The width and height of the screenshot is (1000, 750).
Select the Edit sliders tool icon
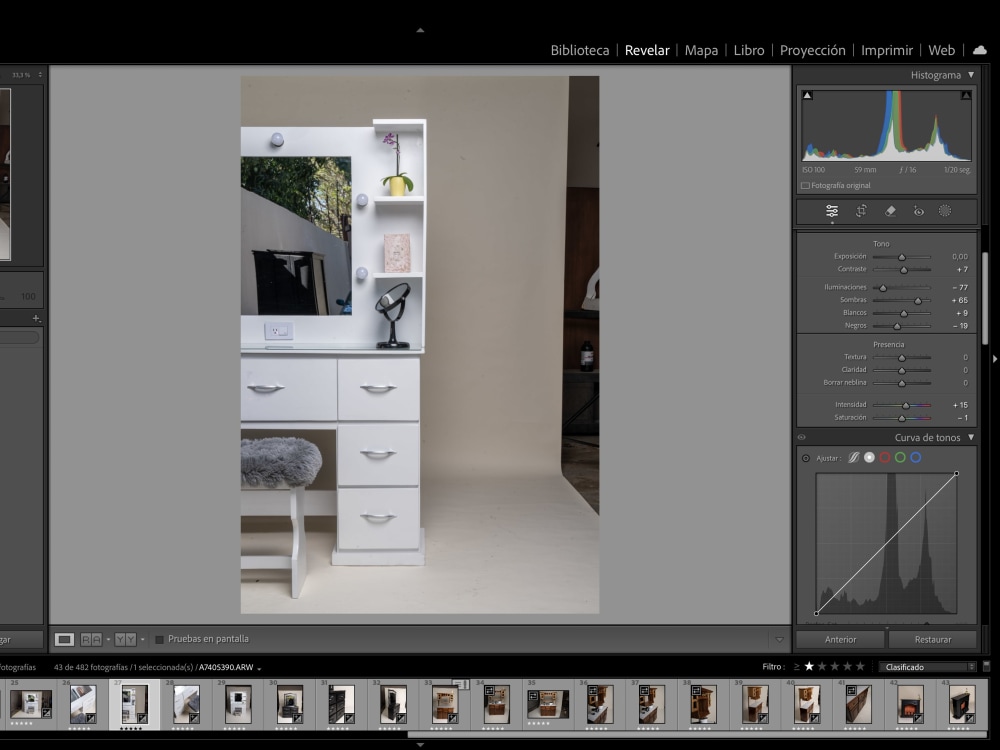tap(832, 211)
